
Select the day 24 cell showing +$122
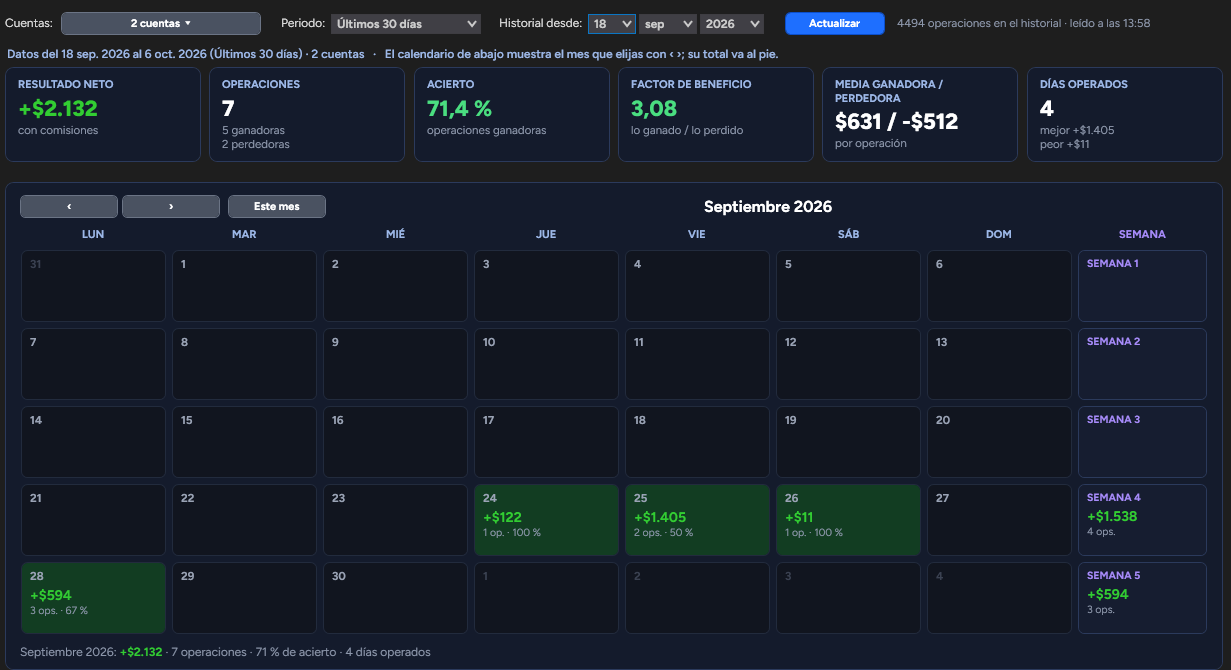(547, 520)
